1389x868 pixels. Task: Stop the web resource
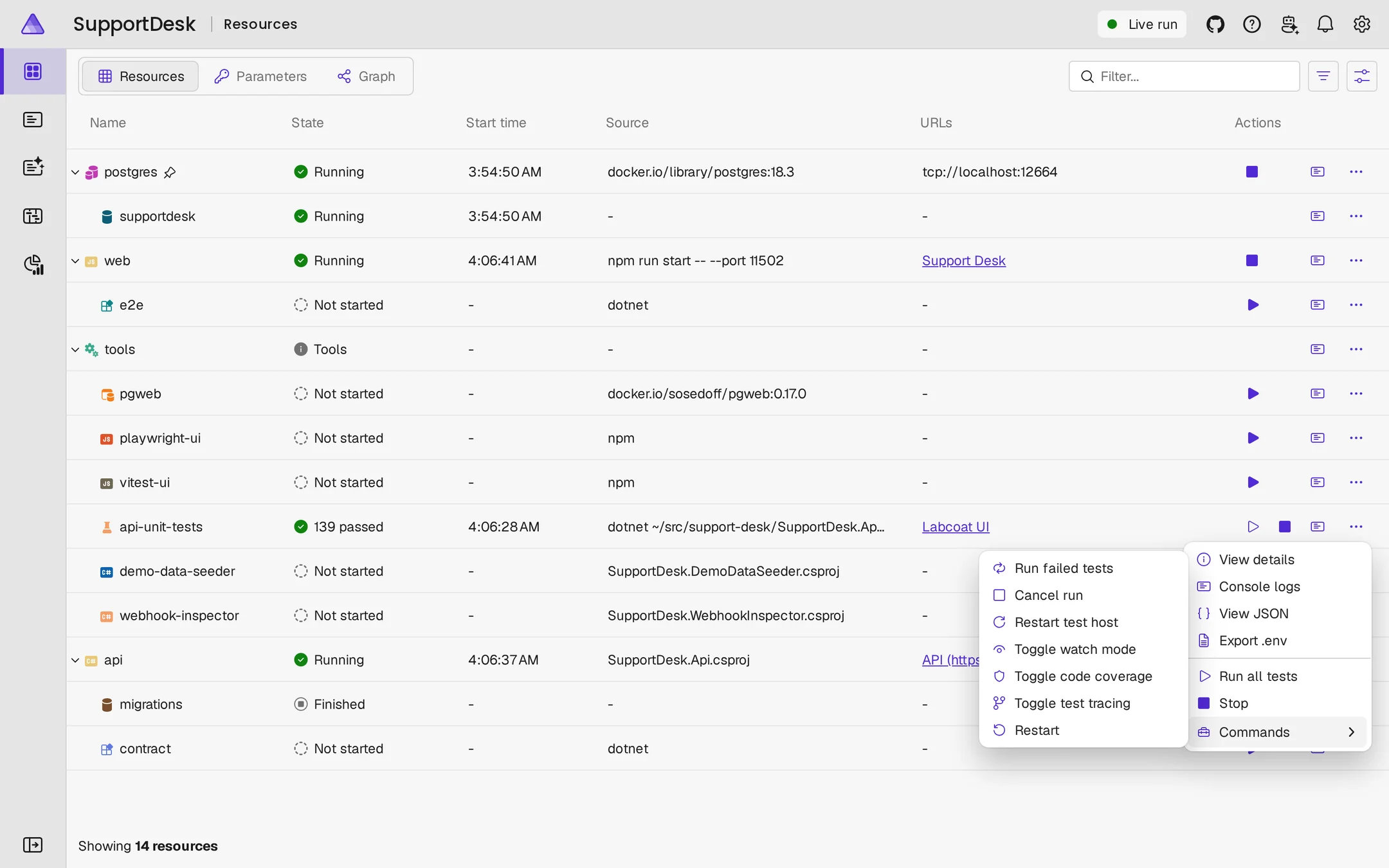coord(1252,260)
